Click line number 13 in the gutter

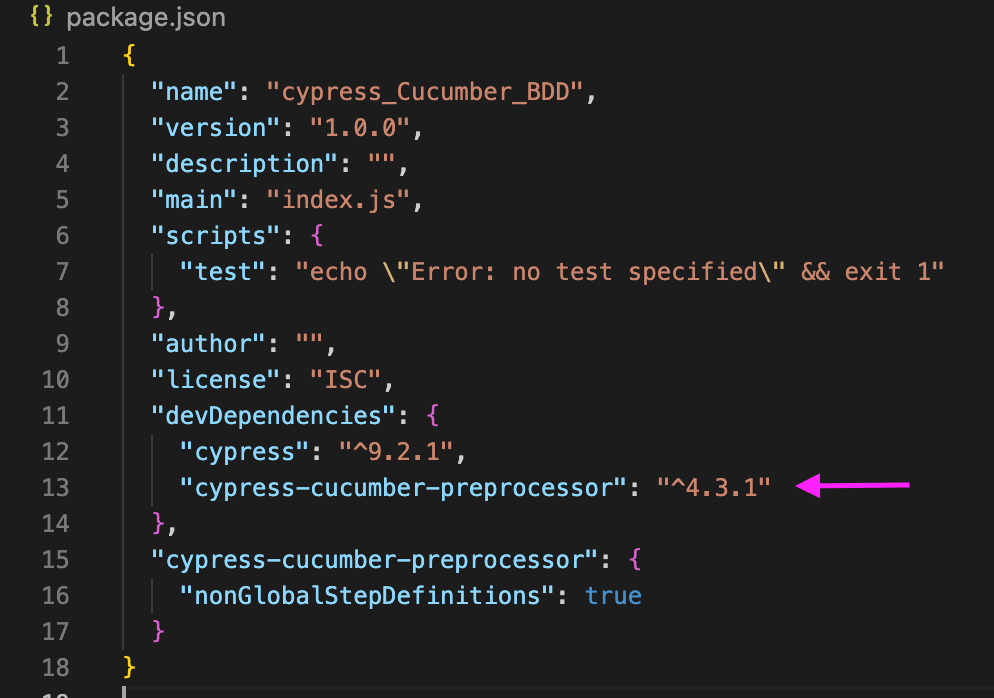[x=55, y=487]
